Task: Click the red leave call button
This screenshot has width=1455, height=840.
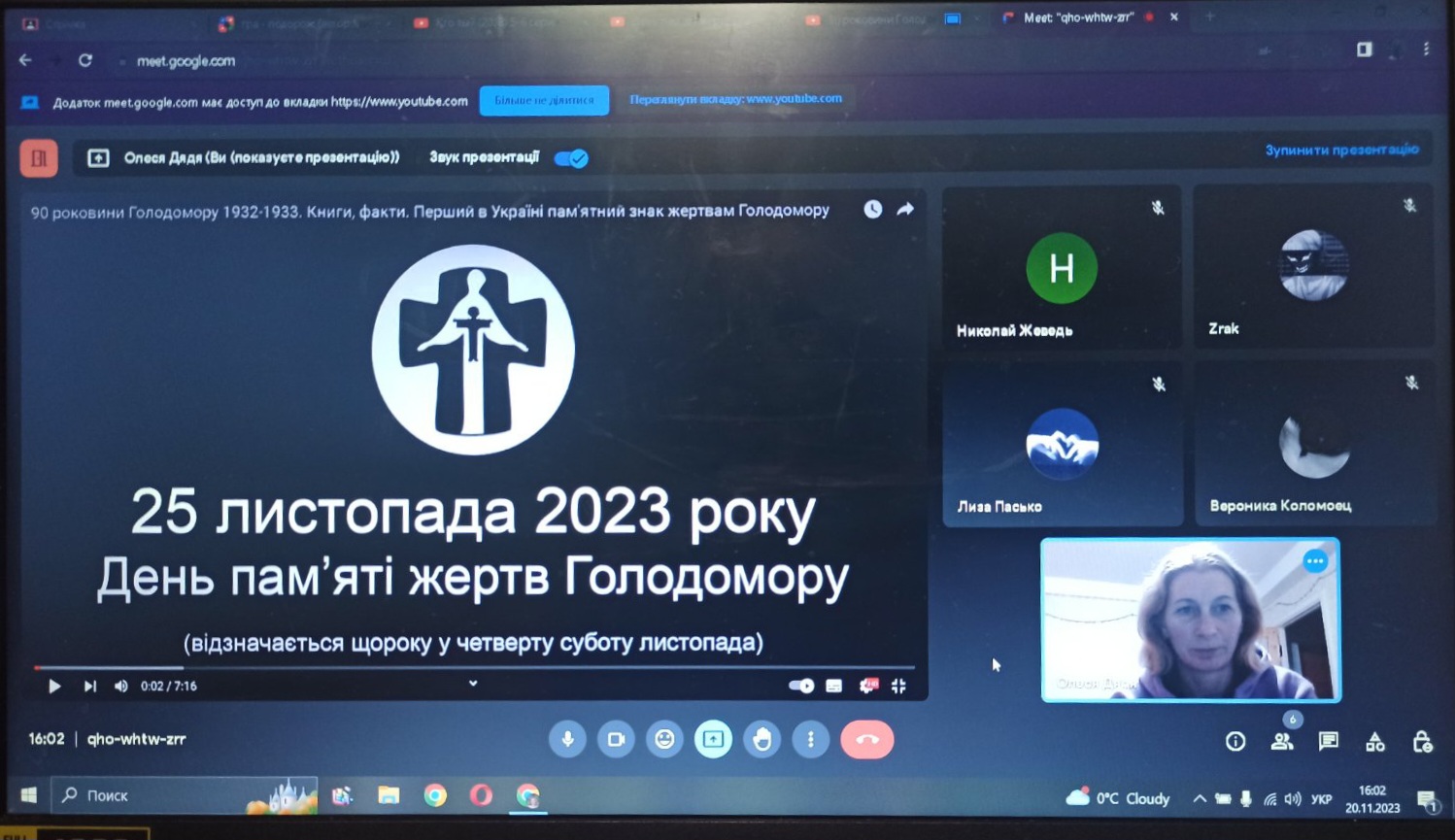Action: 866,740
